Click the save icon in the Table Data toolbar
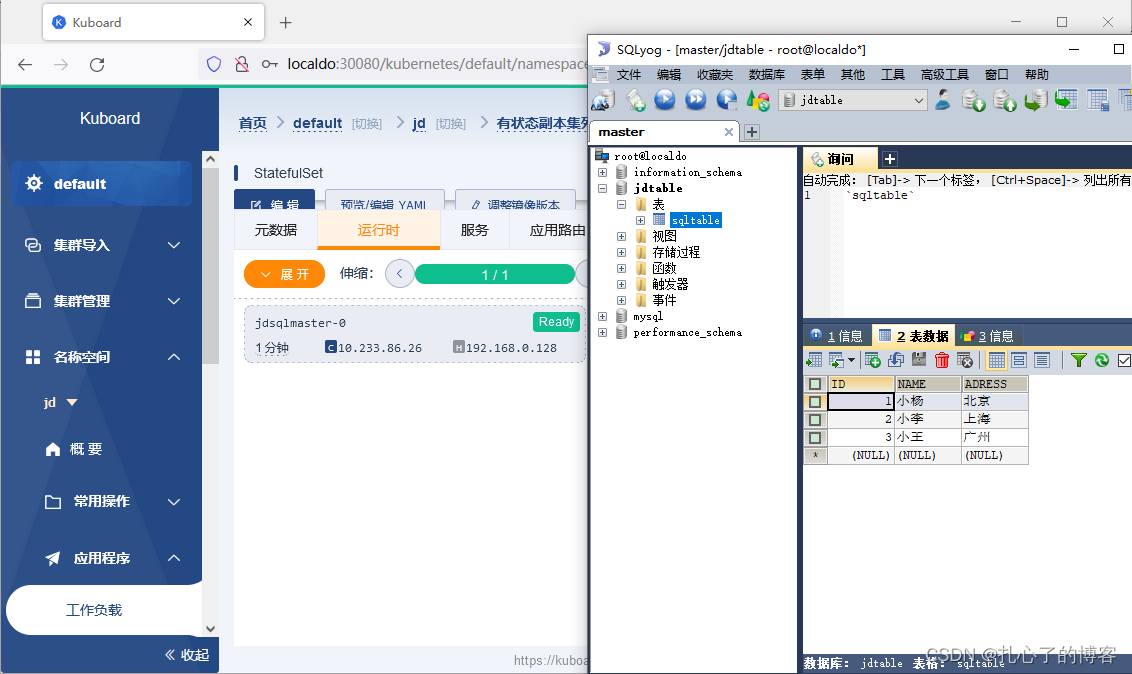 pos(919,359)
